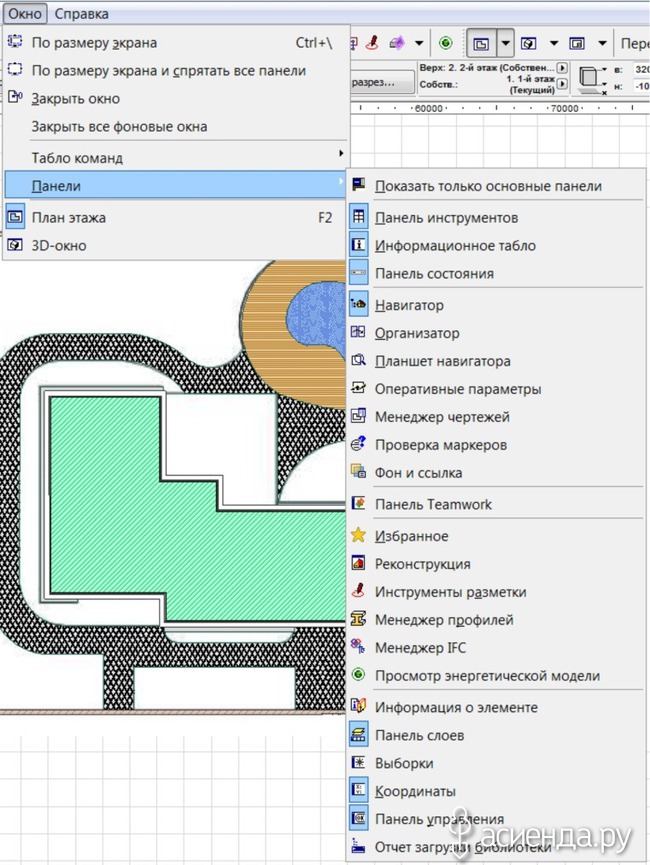
Task: Select Закрыть окно menu item
Action: click(177, 99)
